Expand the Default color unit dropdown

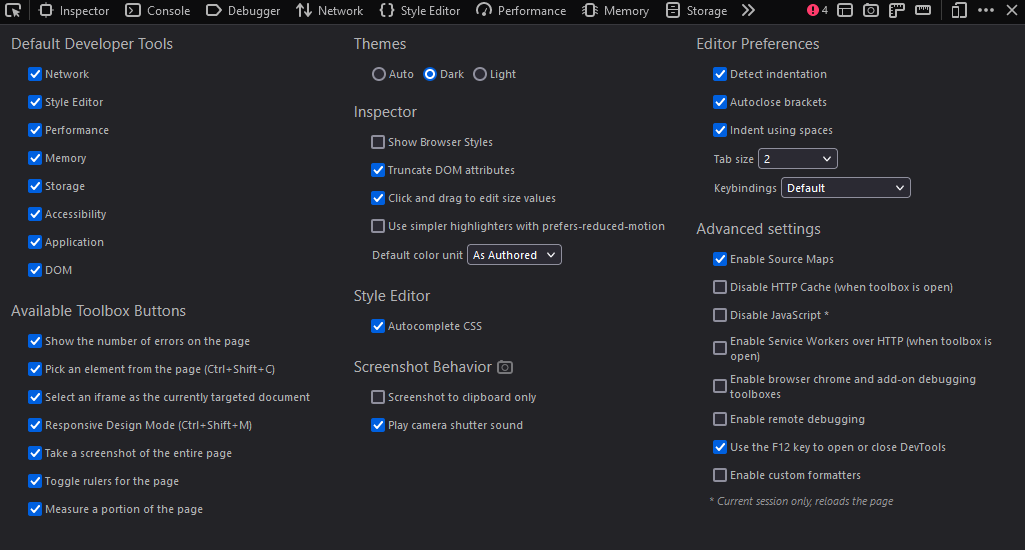pos(514,255)
